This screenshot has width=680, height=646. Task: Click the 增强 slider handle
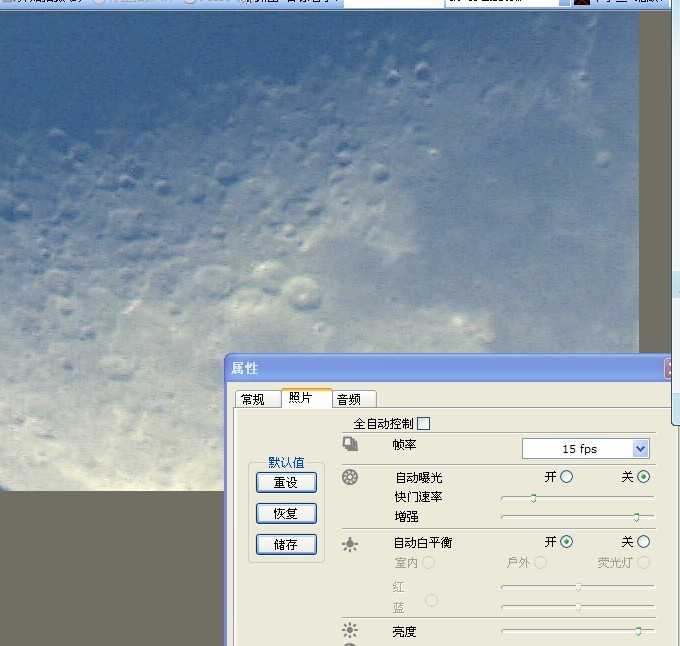[x=636, y=517]
